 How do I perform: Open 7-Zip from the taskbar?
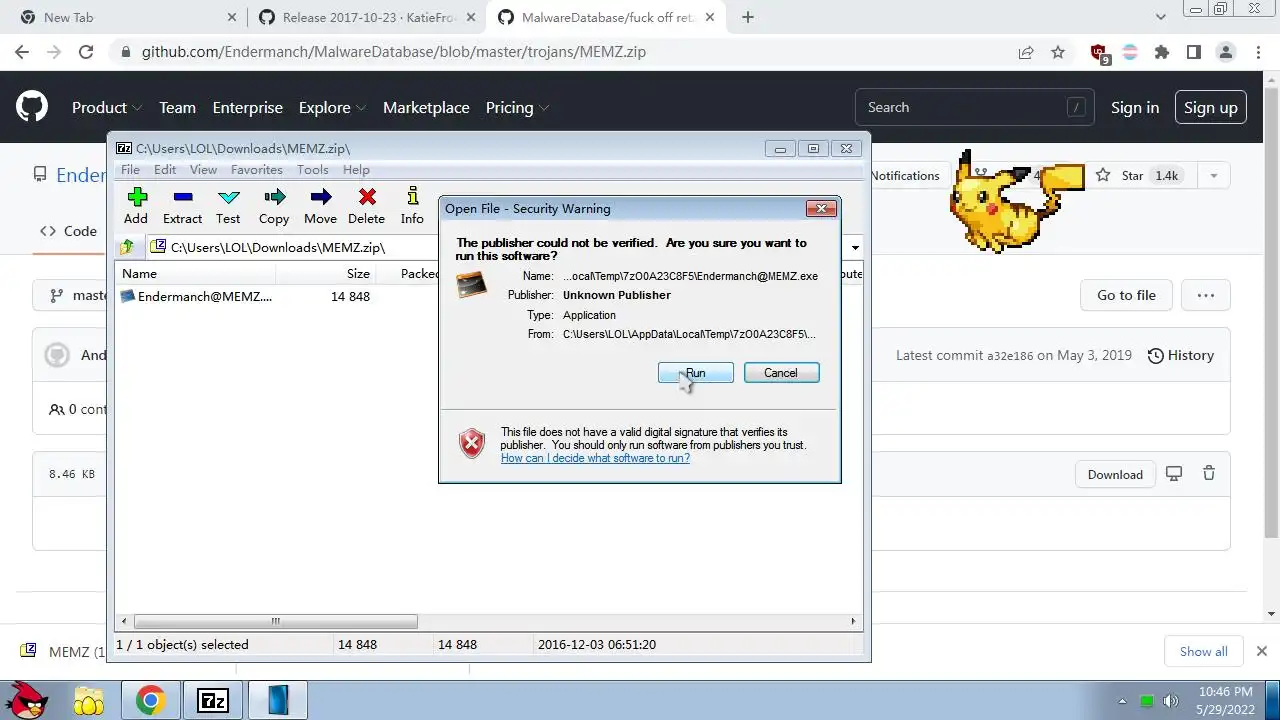(x=213, y=701)
